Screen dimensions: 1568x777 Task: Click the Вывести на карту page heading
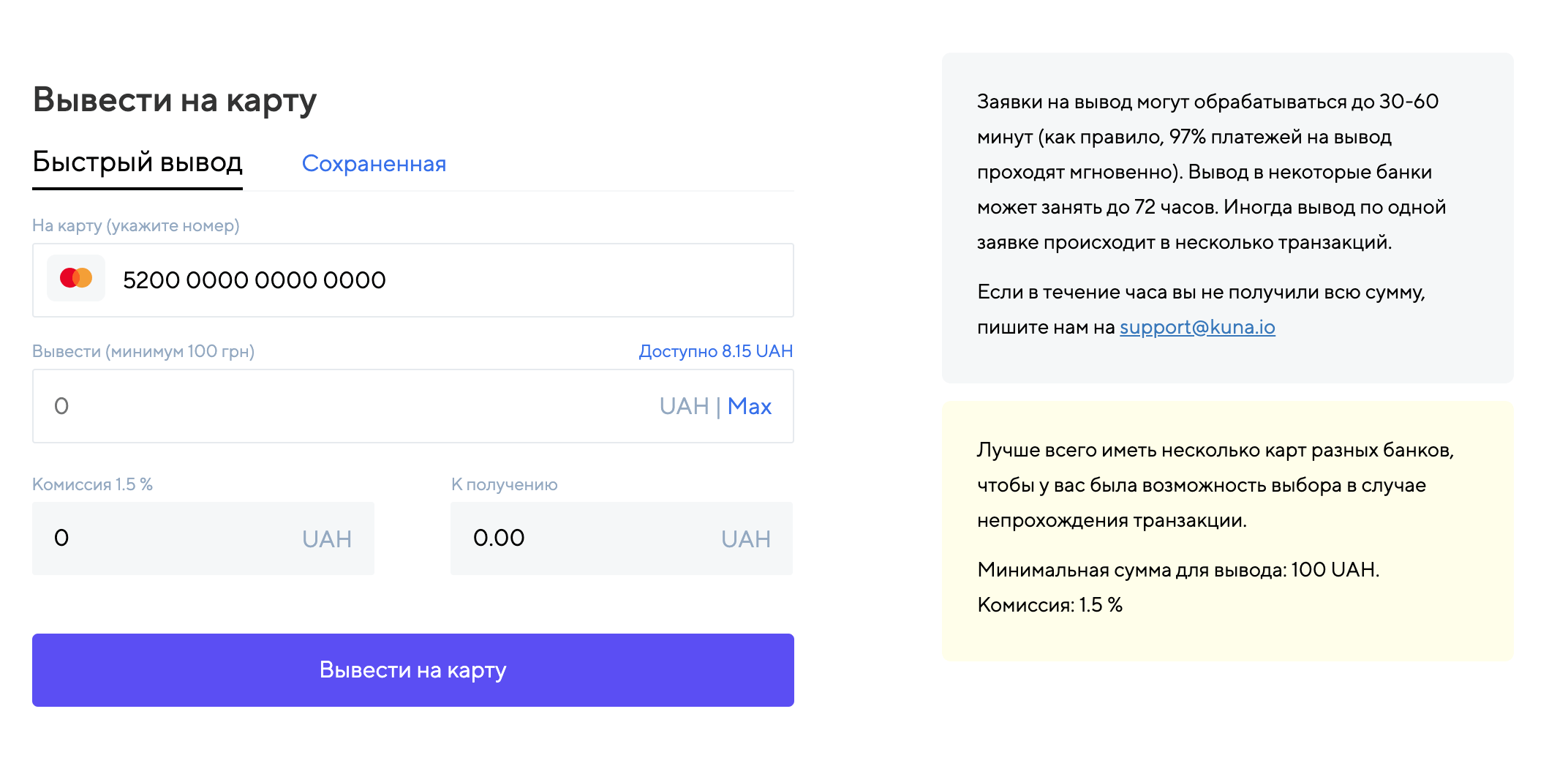tap(175, 100)
